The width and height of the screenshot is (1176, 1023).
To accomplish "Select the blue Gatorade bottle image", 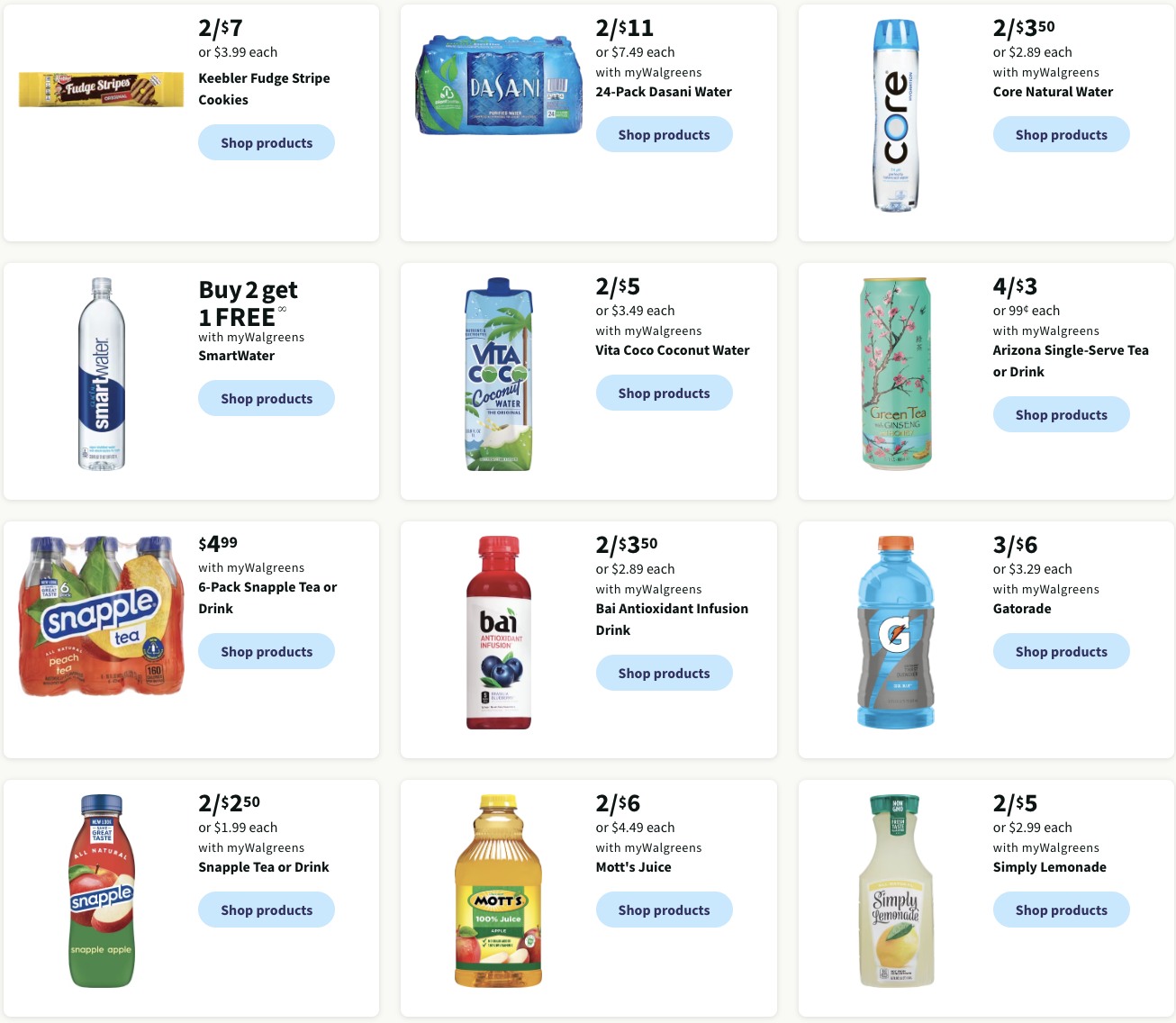I will coord(896,632).
